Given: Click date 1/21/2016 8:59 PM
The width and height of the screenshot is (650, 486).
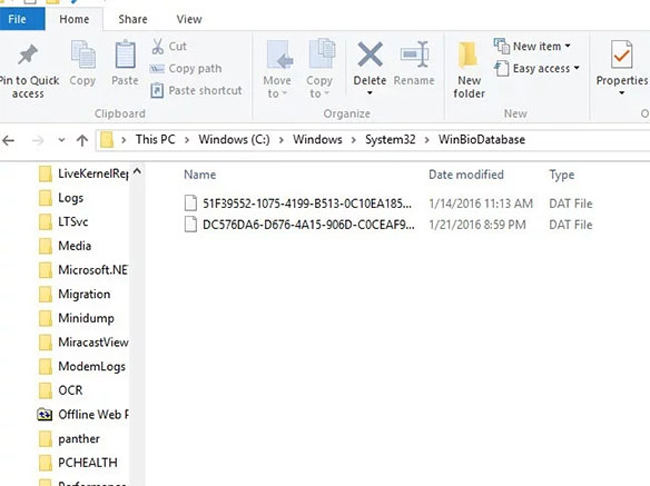Looking at the screenshot, I should coord(477,224).
